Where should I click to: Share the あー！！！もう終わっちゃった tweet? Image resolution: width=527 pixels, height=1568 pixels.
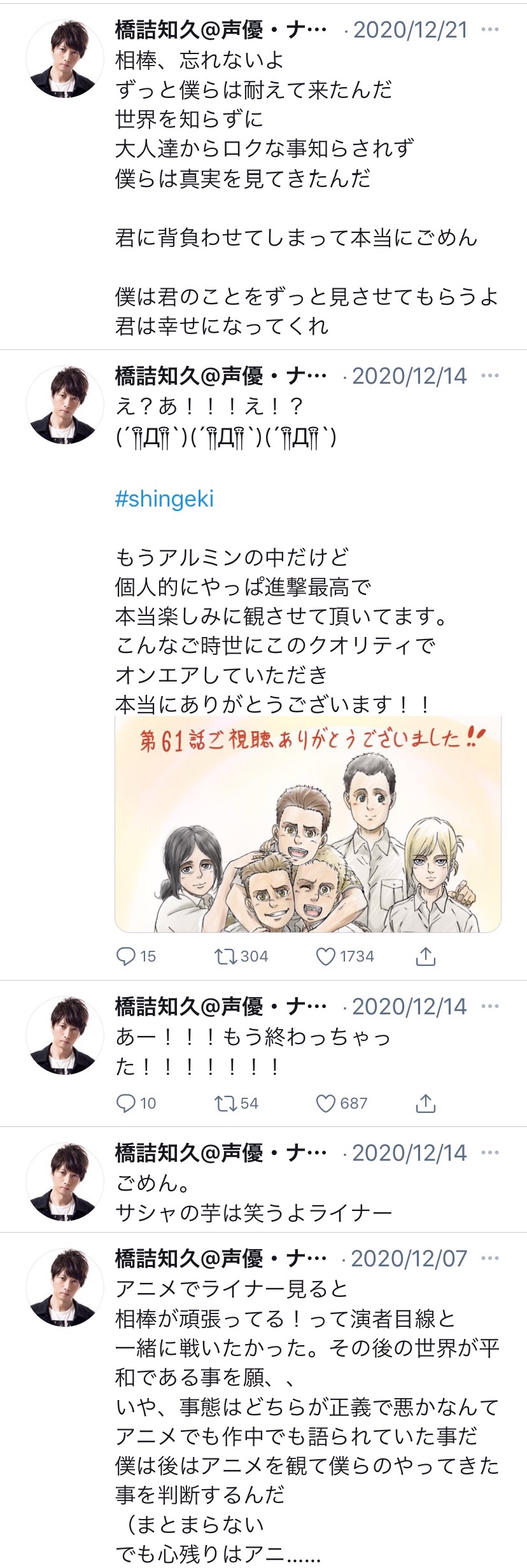coord(425,1103)
